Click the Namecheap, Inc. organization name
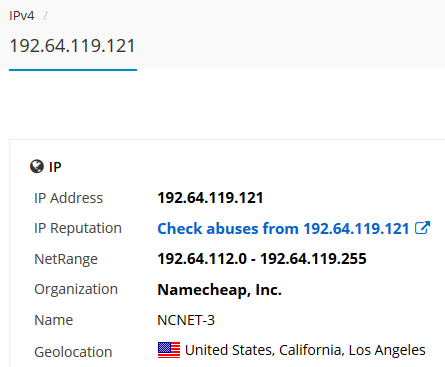Image resolution: width=445 pixels, height=367 pixels. [x=220, y=290]
